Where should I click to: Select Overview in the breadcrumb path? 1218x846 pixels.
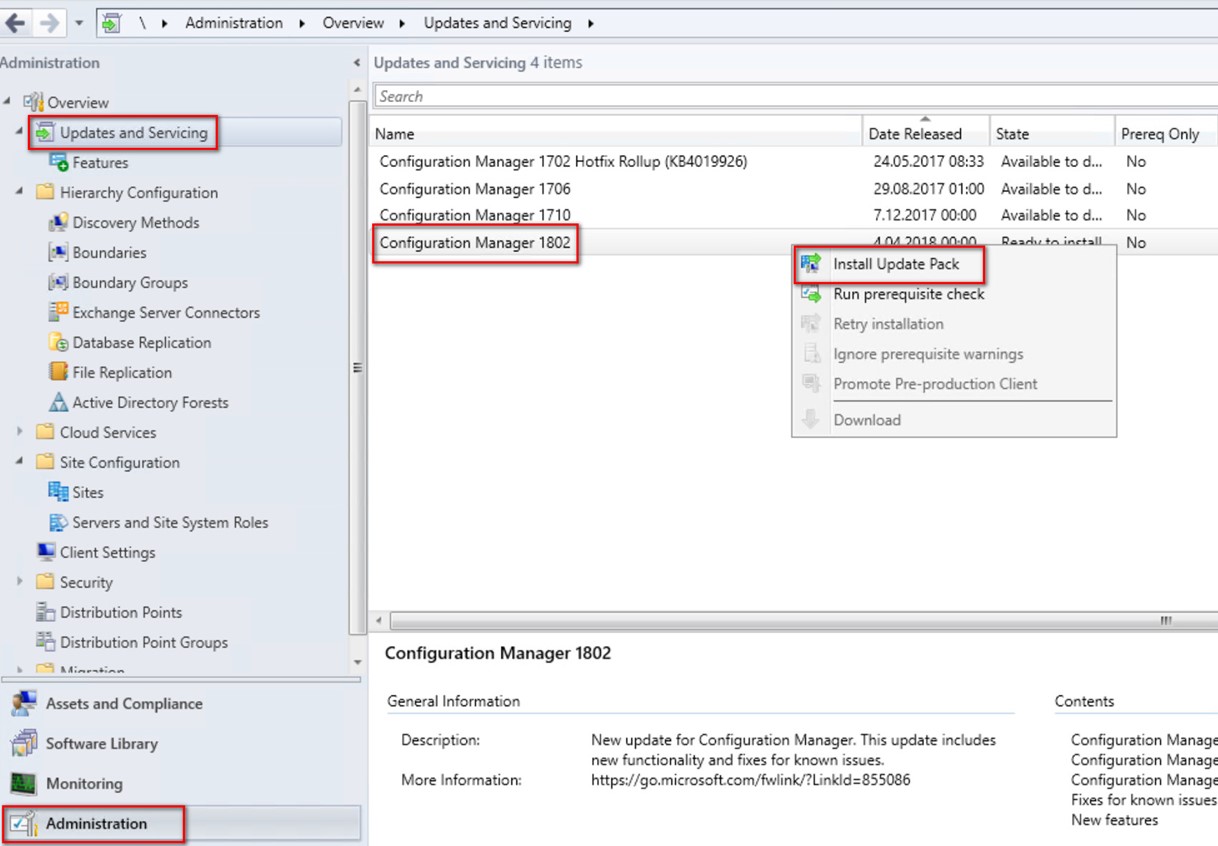coord(353,22)
